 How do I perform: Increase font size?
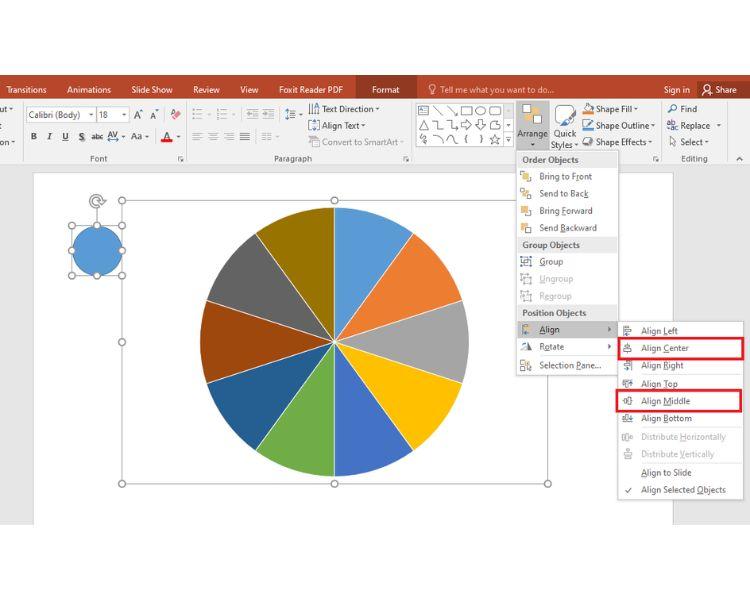[138, 115]
